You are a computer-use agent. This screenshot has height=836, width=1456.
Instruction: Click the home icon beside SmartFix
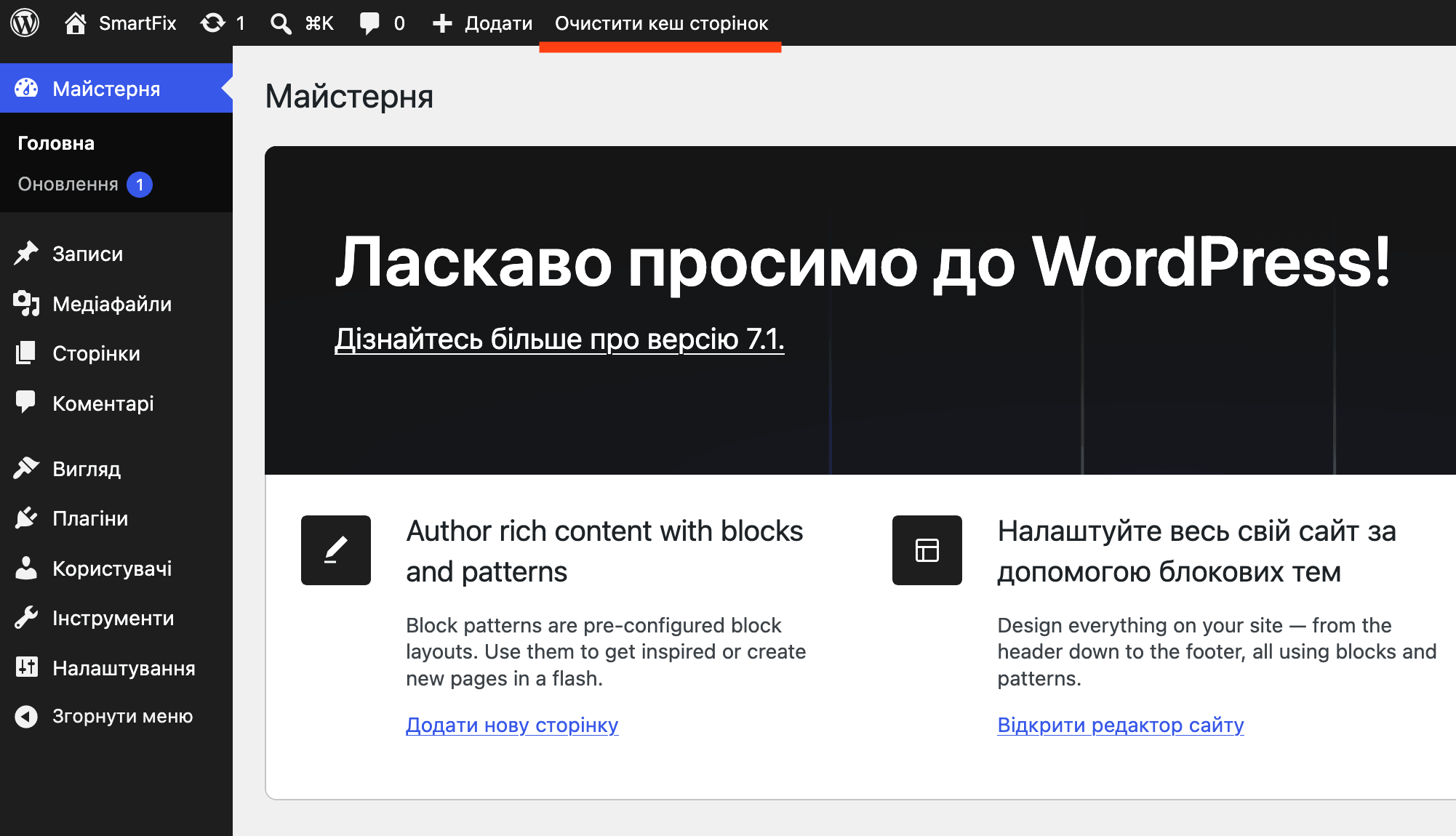pos(76,23)
